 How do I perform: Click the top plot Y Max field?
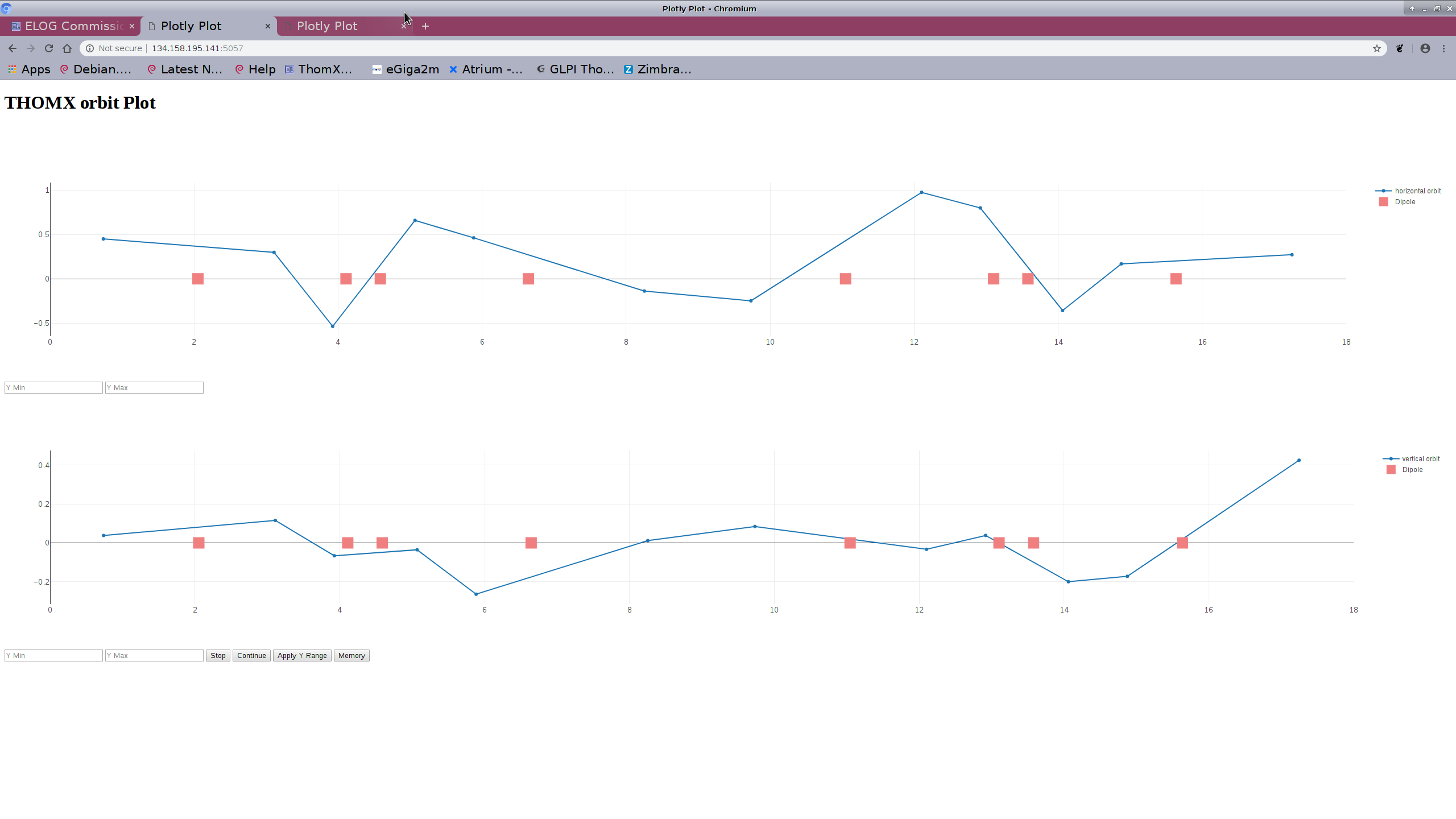pos(154,388)
